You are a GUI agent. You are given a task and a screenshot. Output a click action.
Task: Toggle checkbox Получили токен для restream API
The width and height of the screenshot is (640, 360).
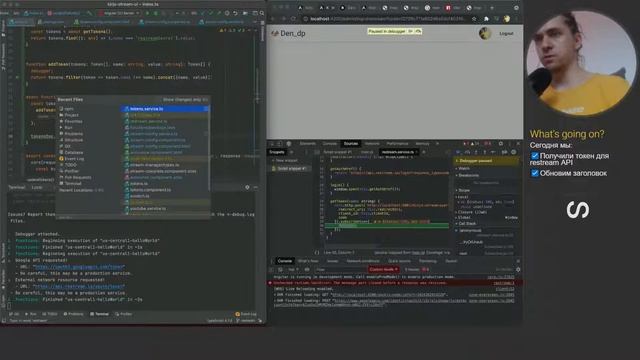pyautogui.click(x=535, y=156)
